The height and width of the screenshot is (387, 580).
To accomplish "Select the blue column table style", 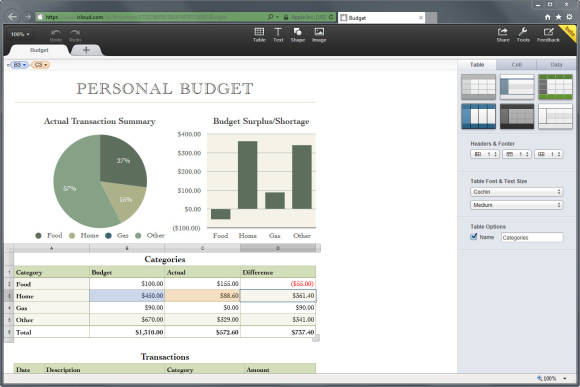I will coord(479,116).
